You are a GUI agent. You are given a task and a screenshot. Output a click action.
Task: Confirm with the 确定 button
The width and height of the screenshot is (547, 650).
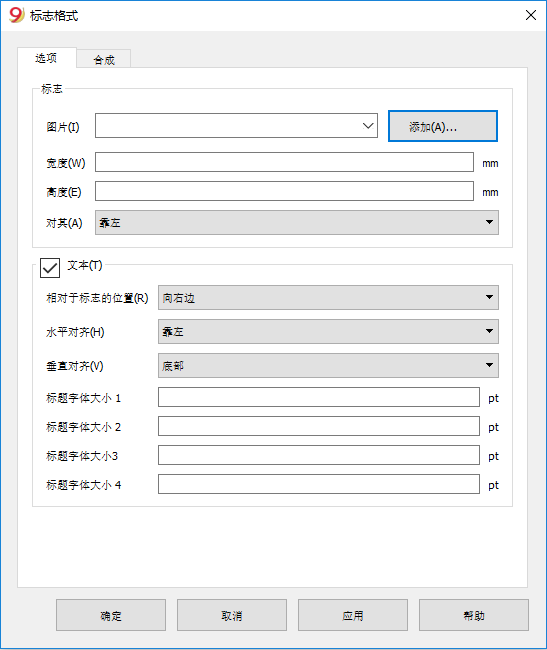[111, 615]
